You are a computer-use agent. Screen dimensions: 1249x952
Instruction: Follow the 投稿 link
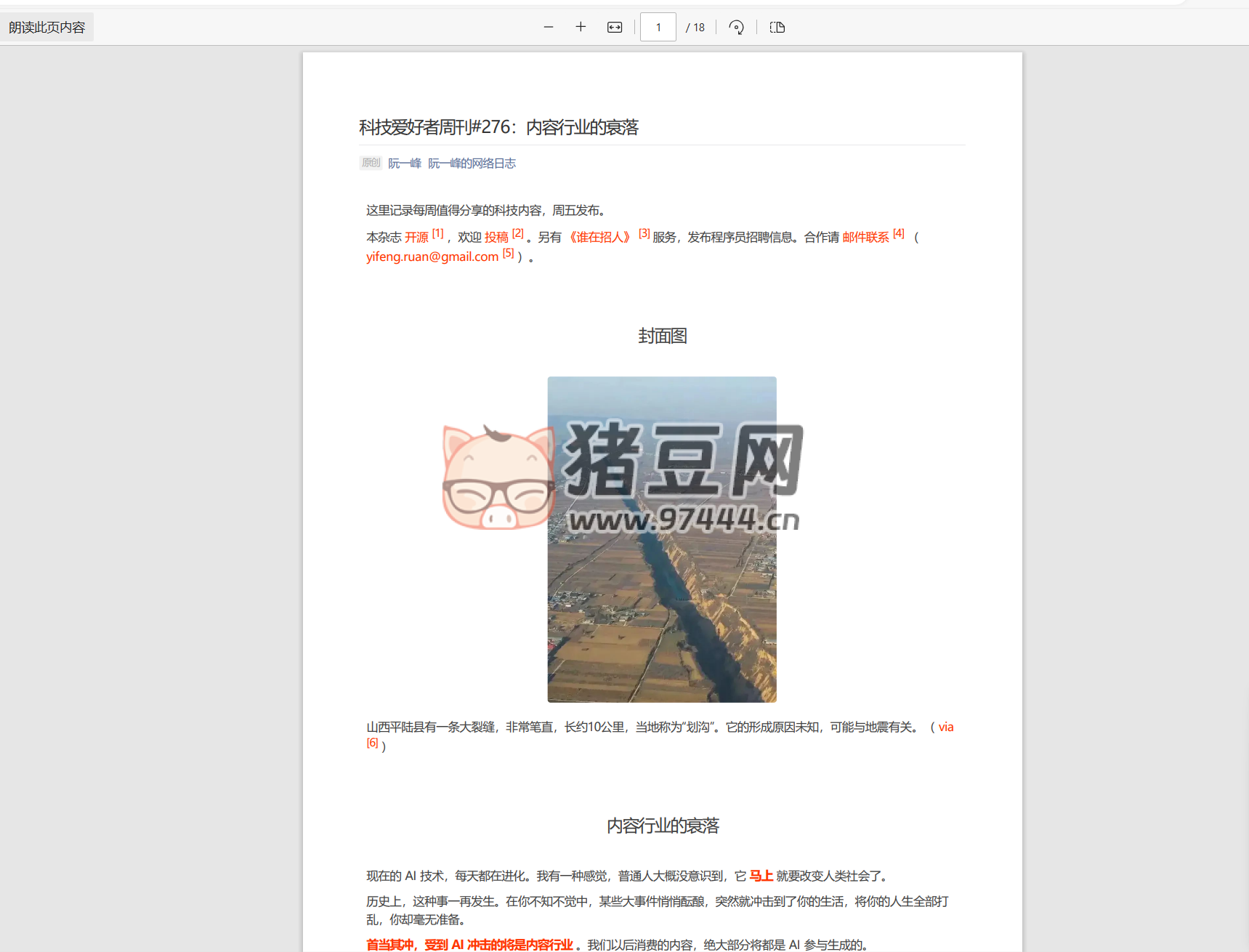click(x=496, y=238)
